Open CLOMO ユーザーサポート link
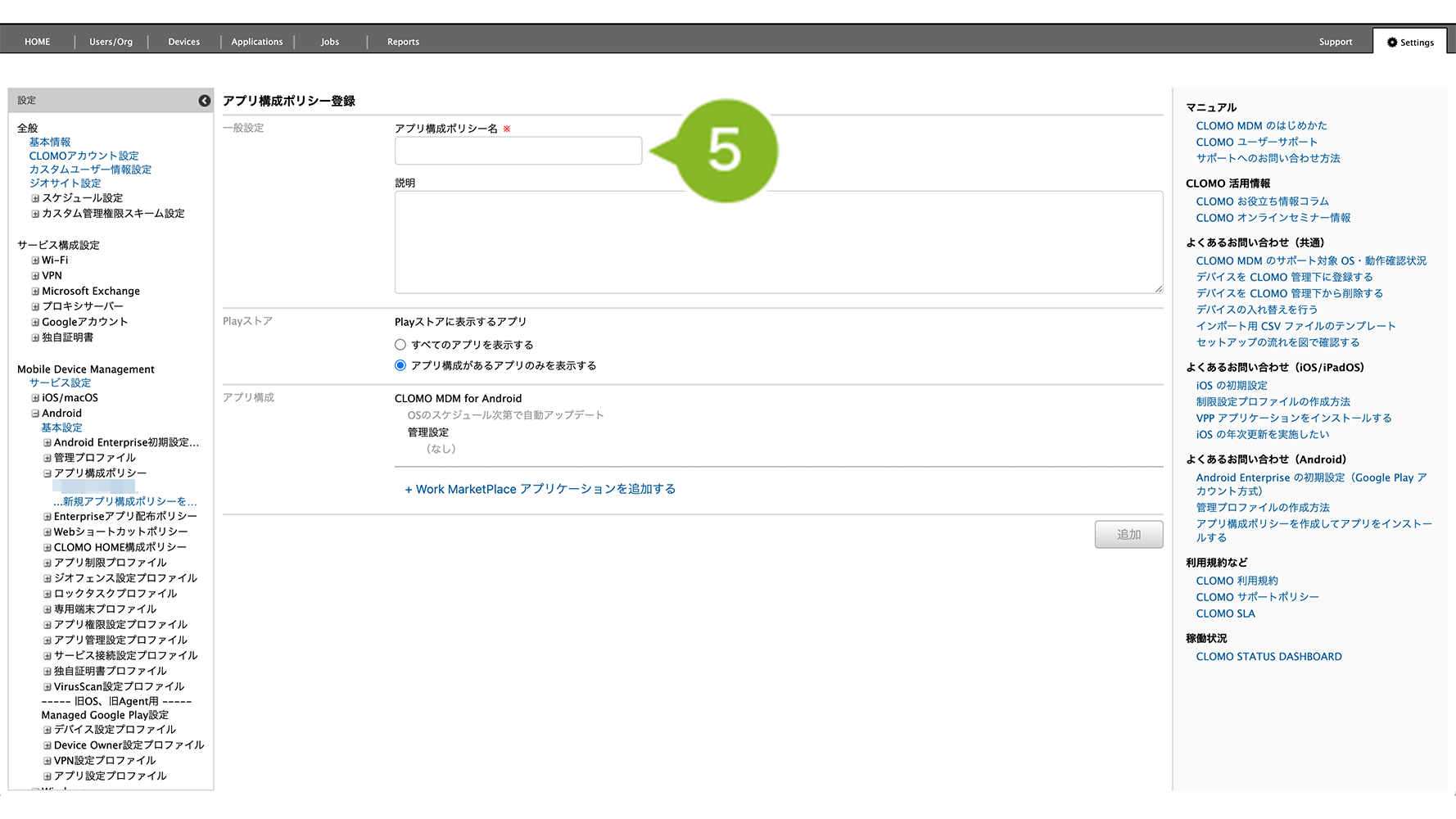Screen dimensions: 1456x819 click(x=1257, y=142)
